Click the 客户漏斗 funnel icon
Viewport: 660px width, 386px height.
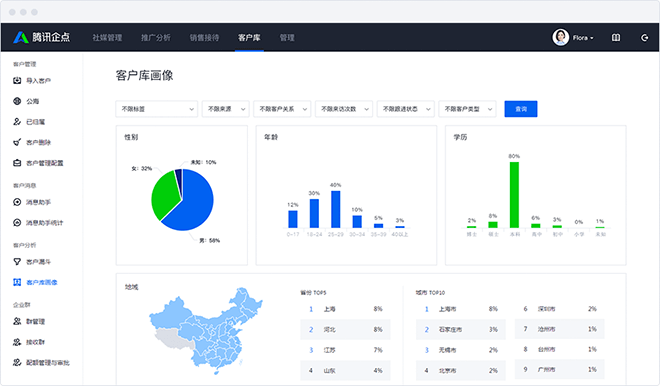click(x=17, y=262)
